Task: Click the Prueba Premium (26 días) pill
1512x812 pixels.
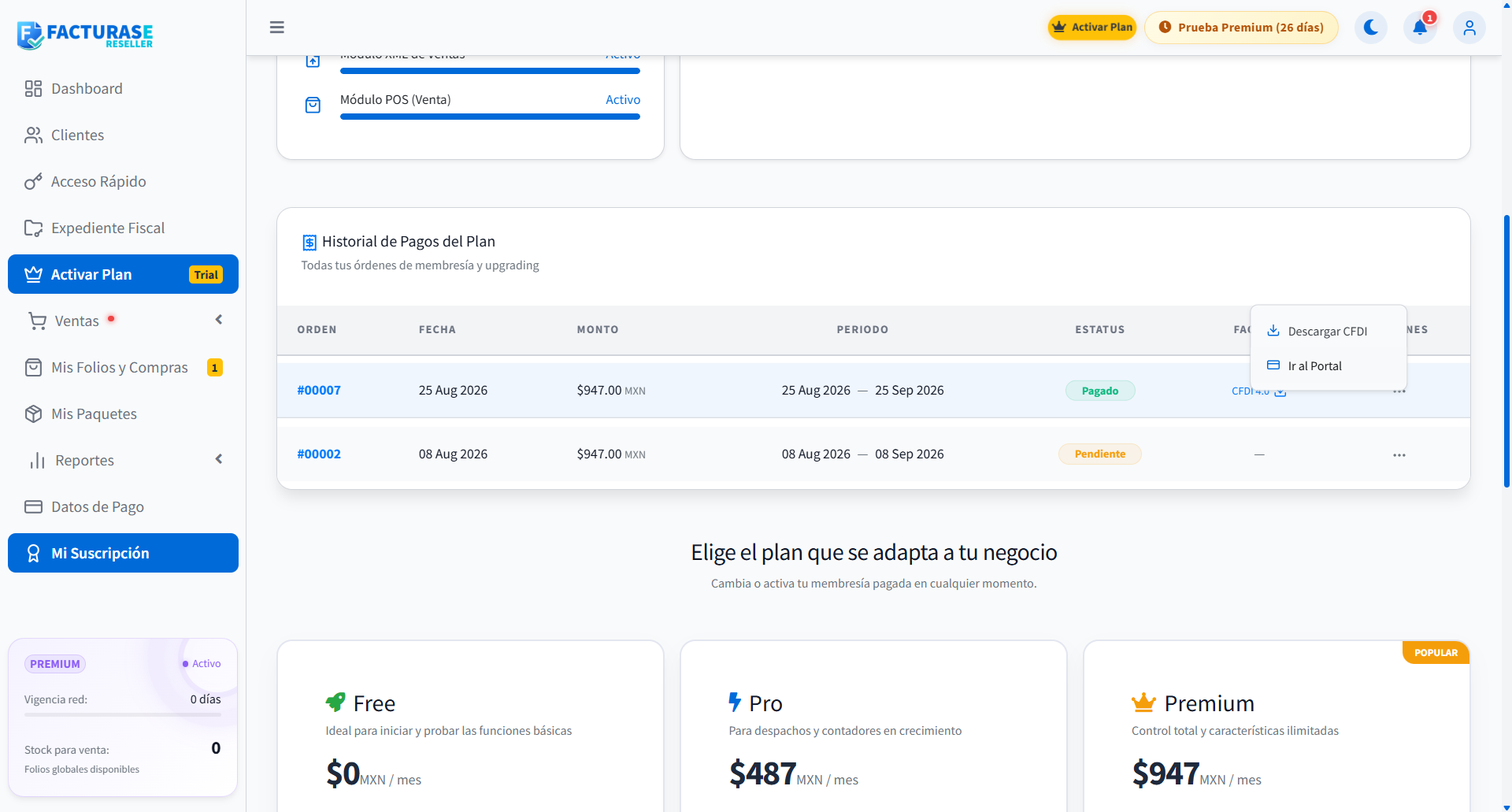Action: point(1241,28)
